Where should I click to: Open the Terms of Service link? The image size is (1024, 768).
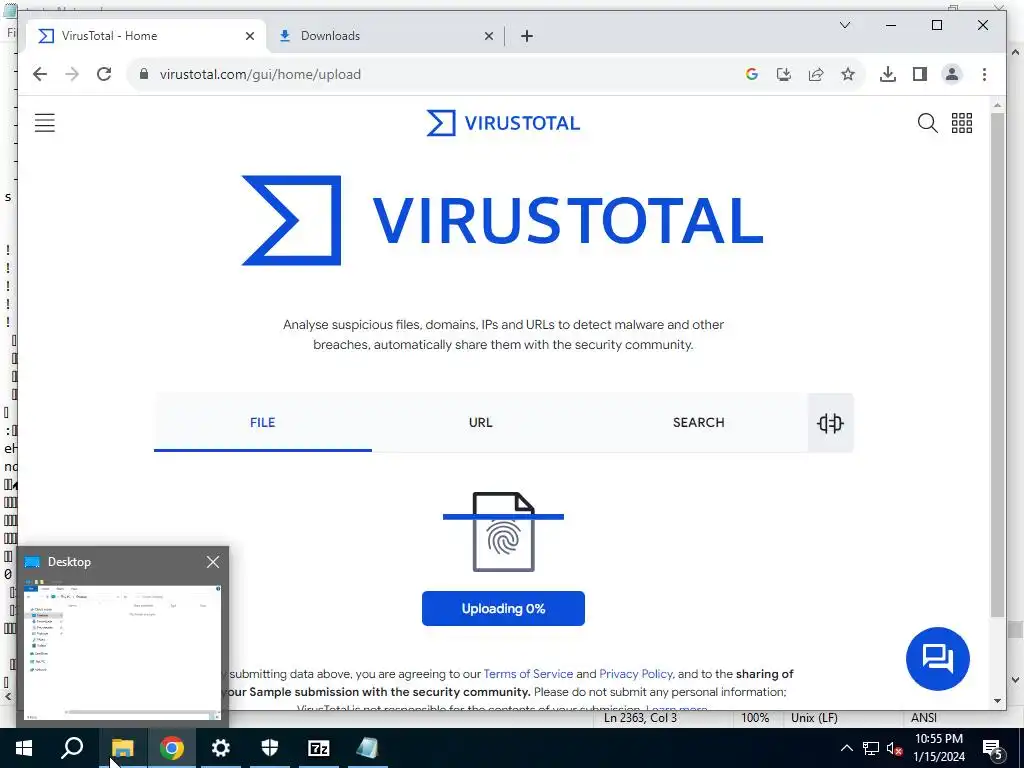point(528,674)
